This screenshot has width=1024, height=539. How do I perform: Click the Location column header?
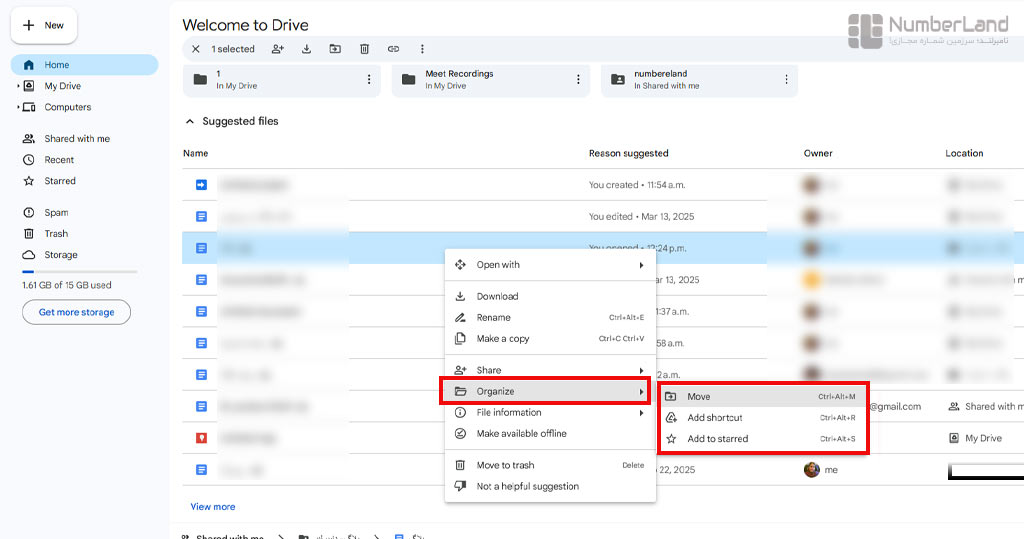[964, 153]
